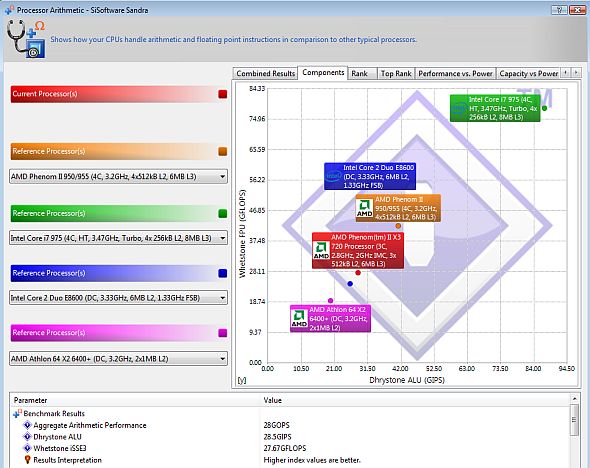Click the Dhrystone ALU diamond icon
Screen dimensions: 590x468
27,437
